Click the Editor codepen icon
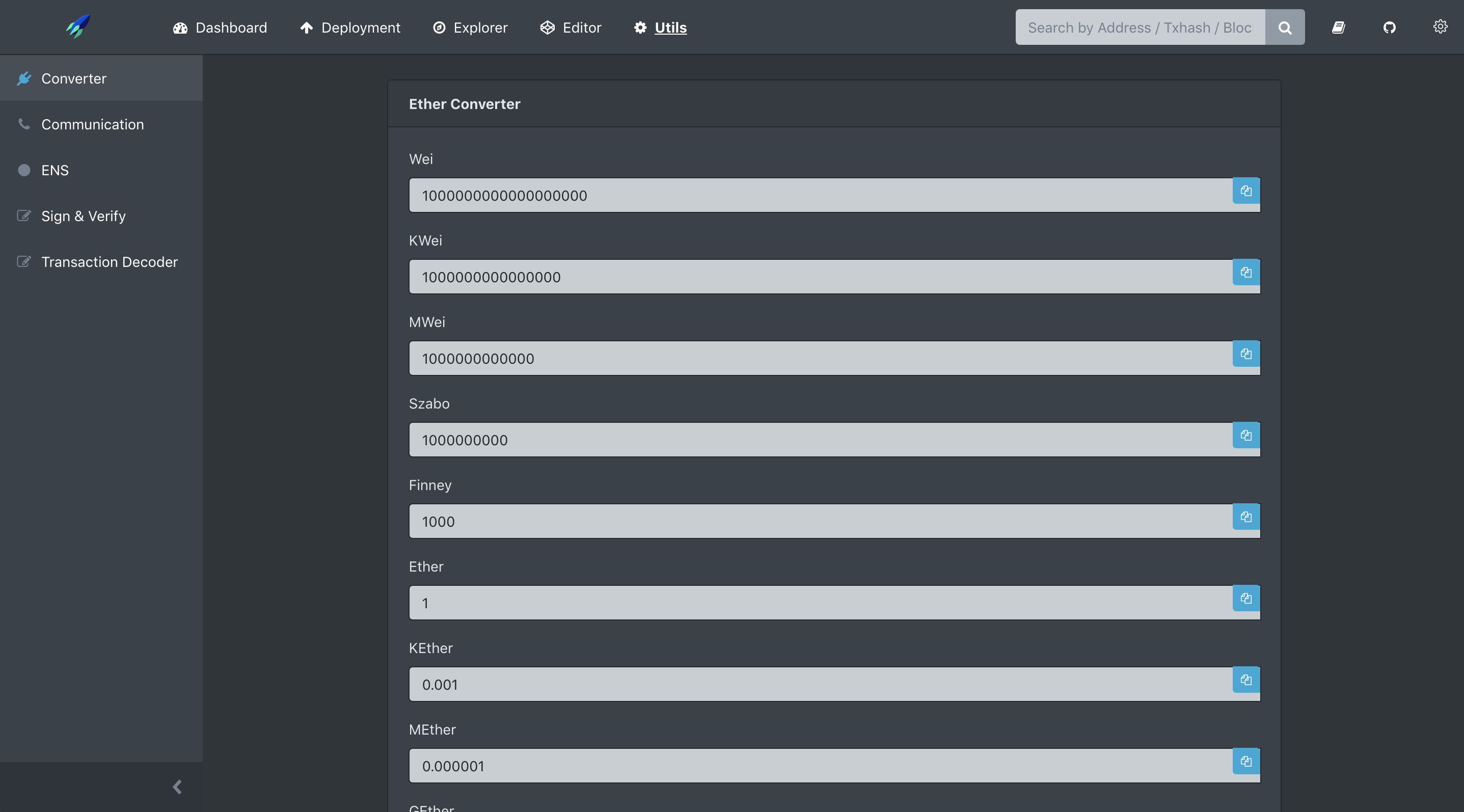Screen dimensions: 1464x812 pos(547,28)
